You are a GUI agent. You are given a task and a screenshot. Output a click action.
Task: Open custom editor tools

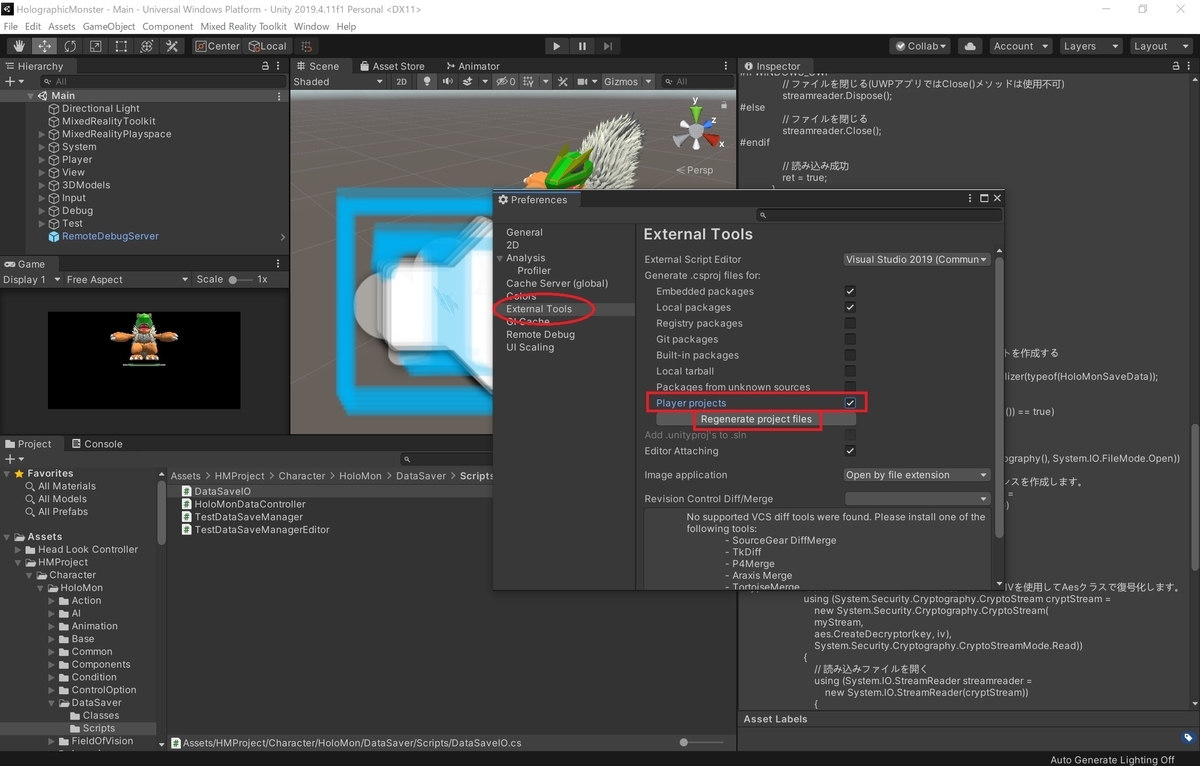click(x=172, y=46)
